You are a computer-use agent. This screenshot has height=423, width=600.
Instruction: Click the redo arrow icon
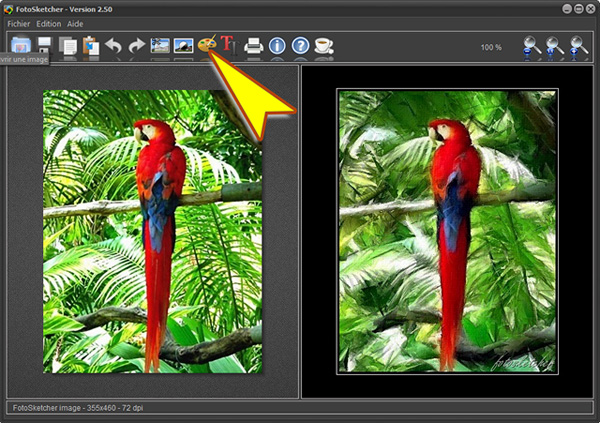136,45
